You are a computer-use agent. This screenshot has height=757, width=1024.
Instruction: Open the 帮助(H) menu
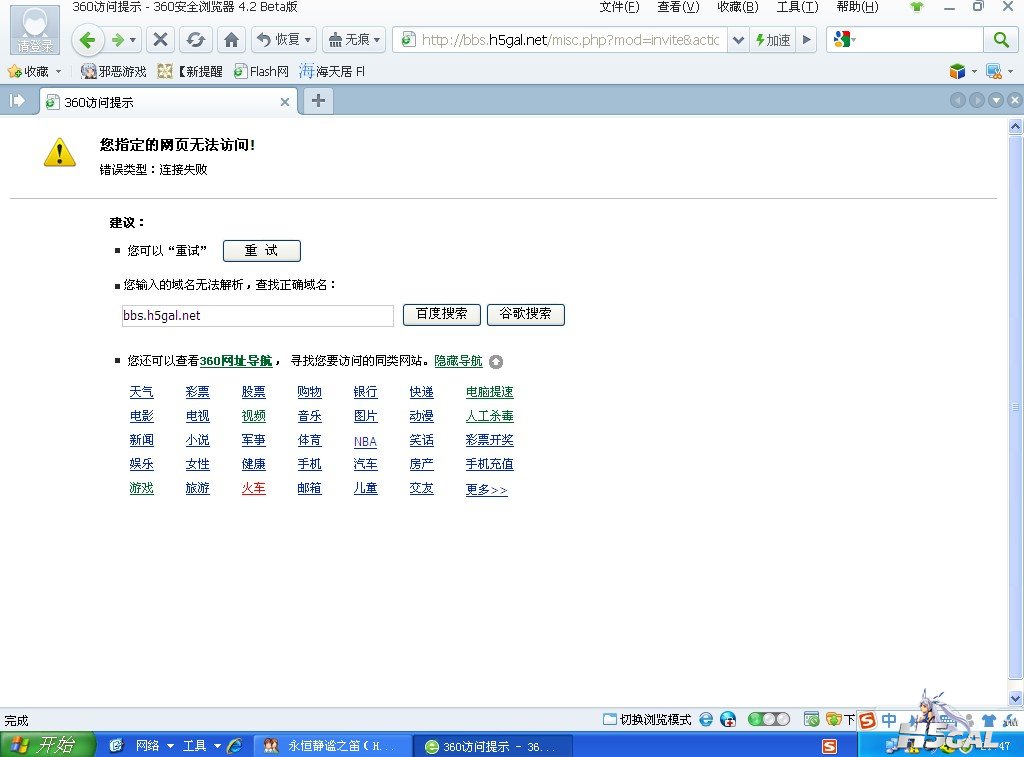point(857,7)
